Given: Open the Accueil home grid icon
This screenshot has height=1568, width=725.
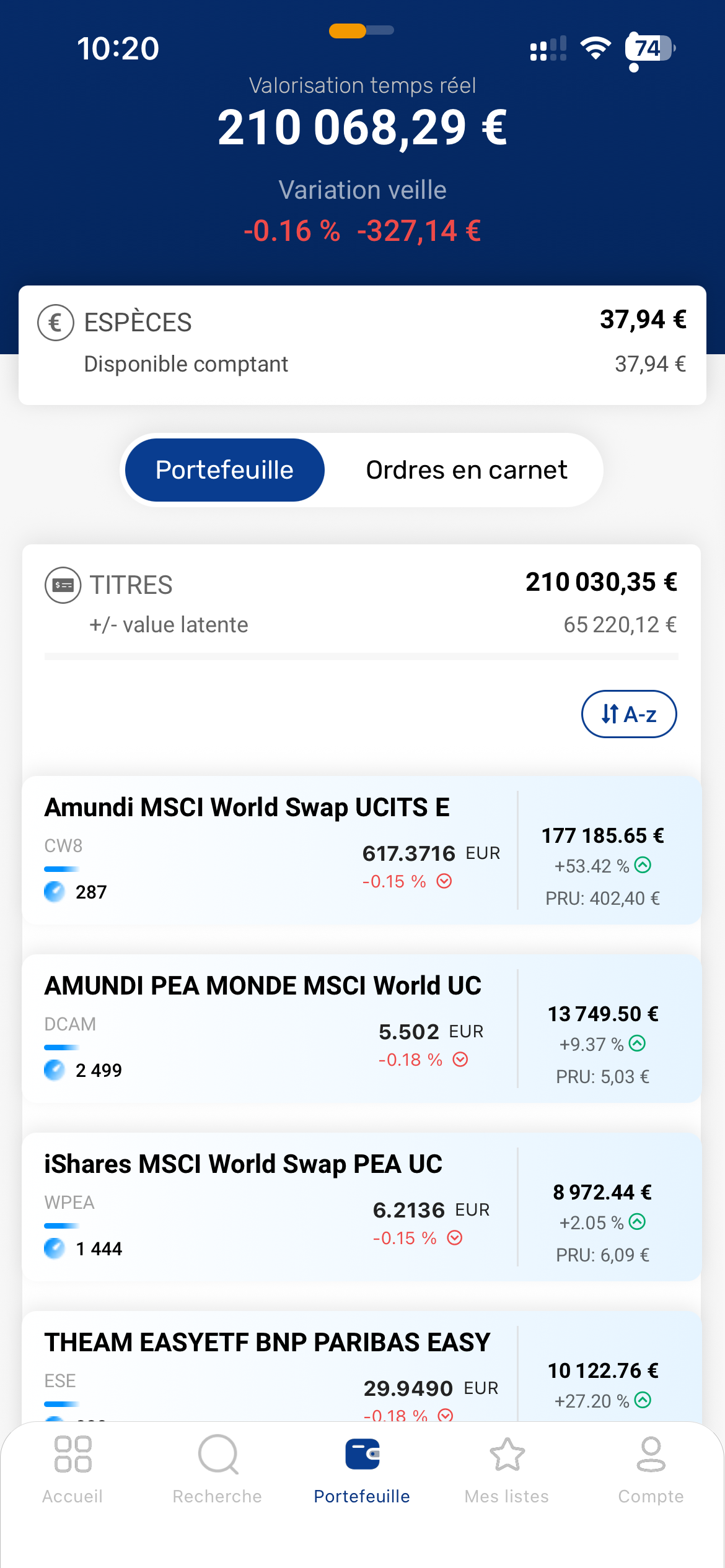Looking at the screenshot, I should pyautogui.click(x=72, y=1454).
